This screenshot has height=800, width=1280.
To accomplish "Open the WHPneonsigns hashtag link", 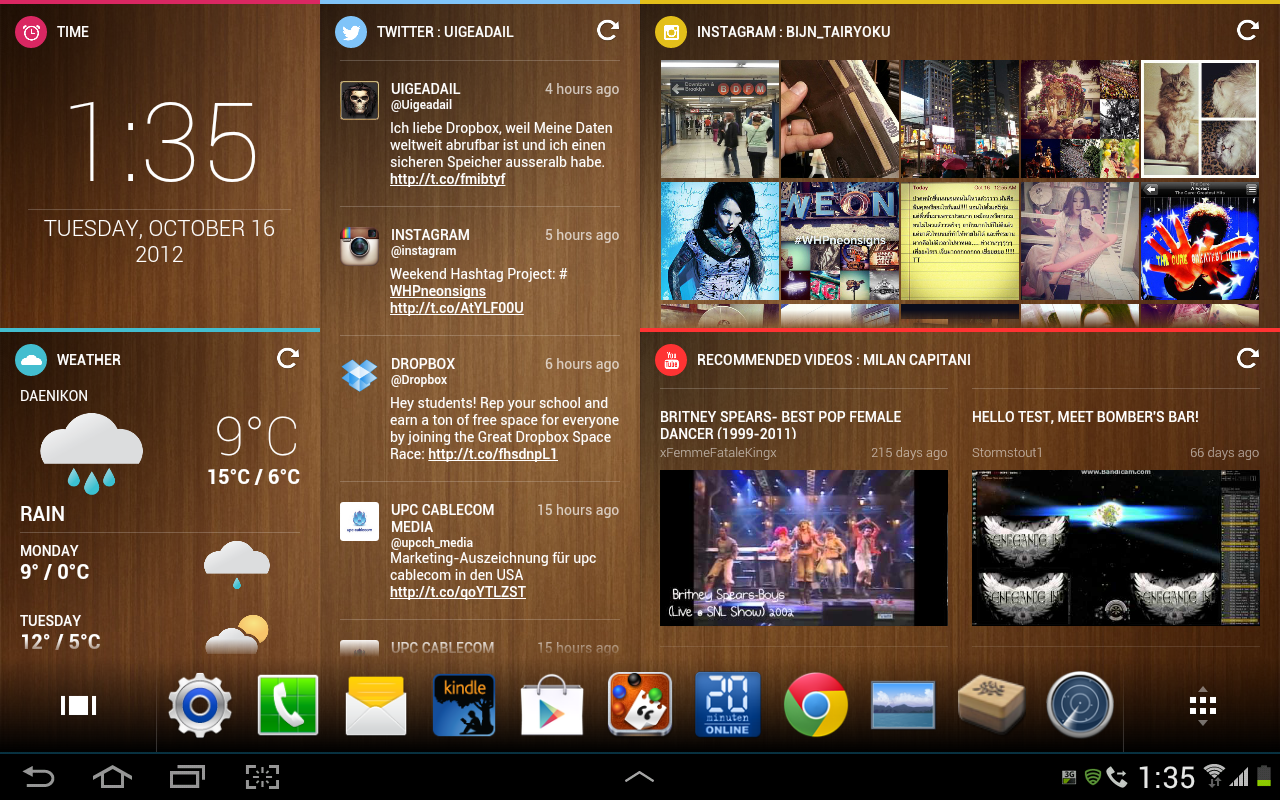I will point(438,291).
